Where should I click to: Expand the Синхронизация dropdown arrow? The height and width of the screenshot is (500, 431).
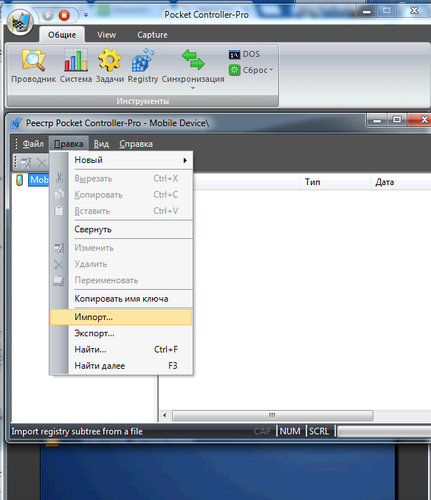[x=193, y=88]
